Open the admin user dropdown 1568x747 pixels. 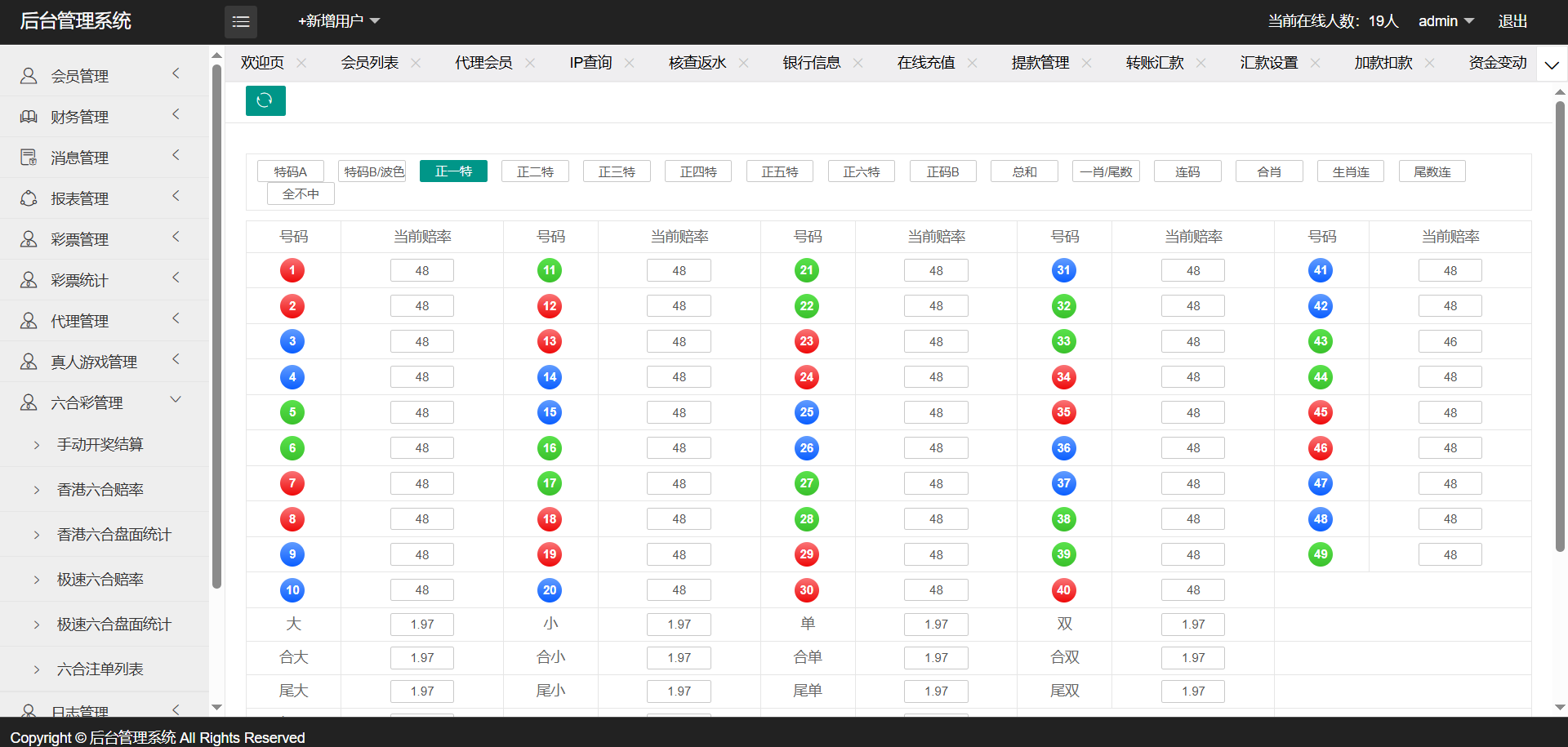(x=1445, y=21)
